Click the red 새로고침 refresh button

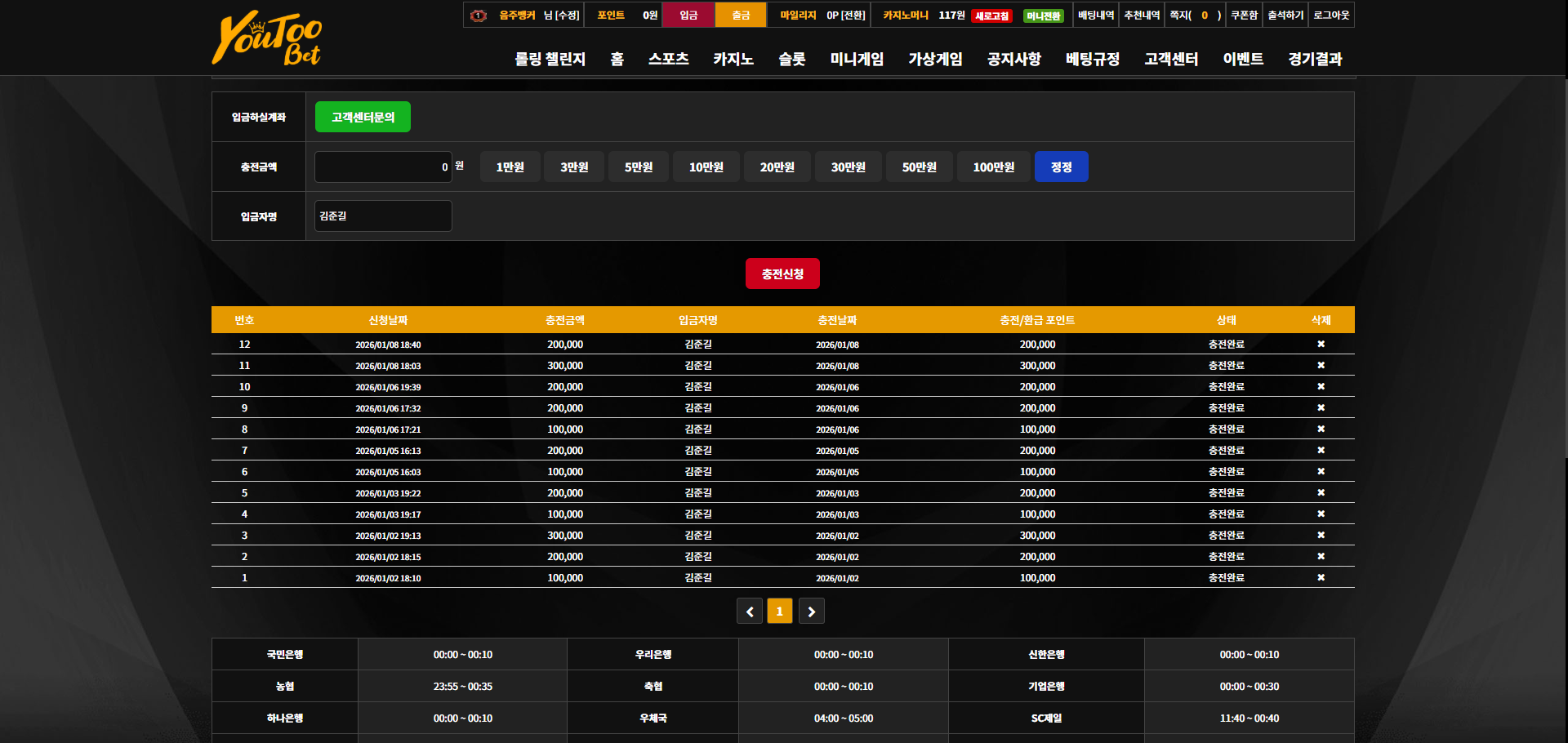pyautogui.click(x=992, y=16)
